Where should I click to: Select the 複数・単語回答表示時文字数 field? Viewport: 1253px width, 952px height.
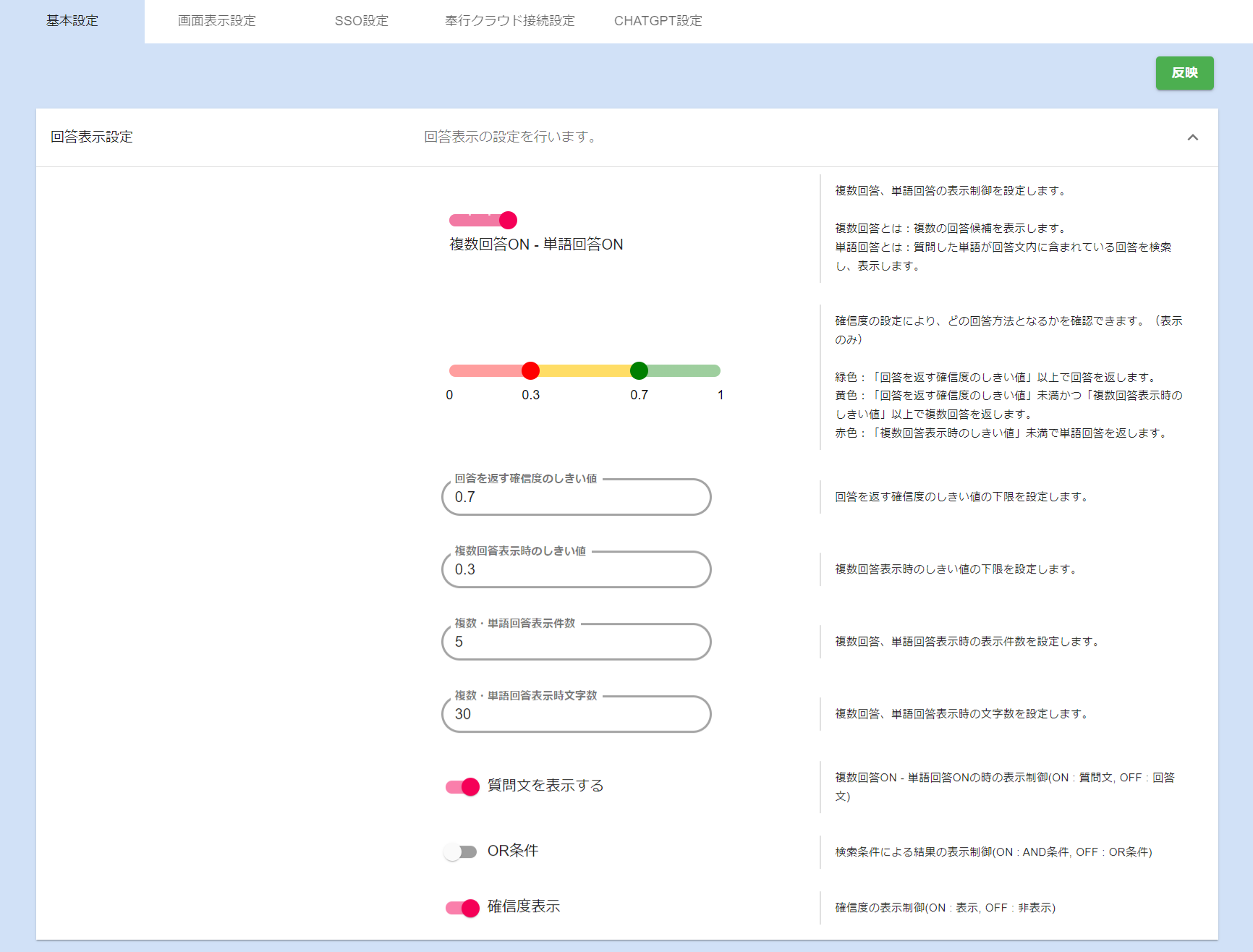576,715
